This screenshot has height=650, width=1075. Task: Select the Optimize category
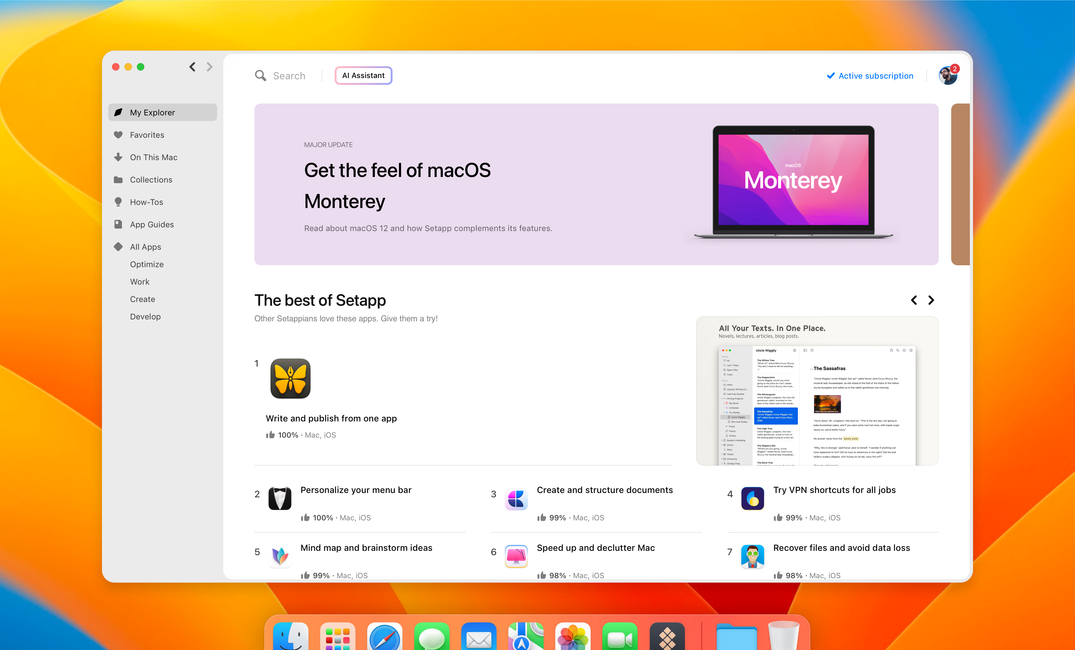tap(147, 264)
